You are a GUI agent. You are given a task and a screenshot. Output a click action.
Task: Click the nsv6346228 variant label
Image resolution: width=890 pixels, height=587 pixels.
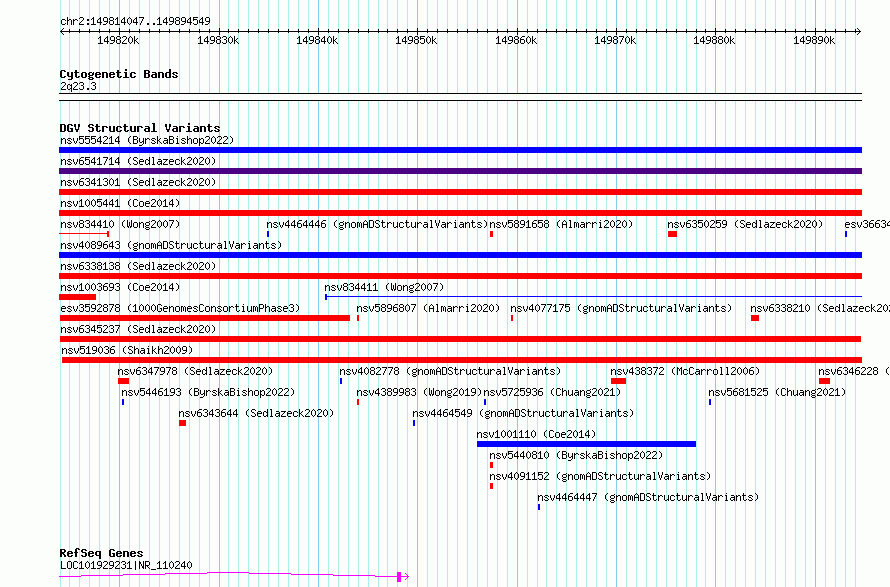point(854,371)
